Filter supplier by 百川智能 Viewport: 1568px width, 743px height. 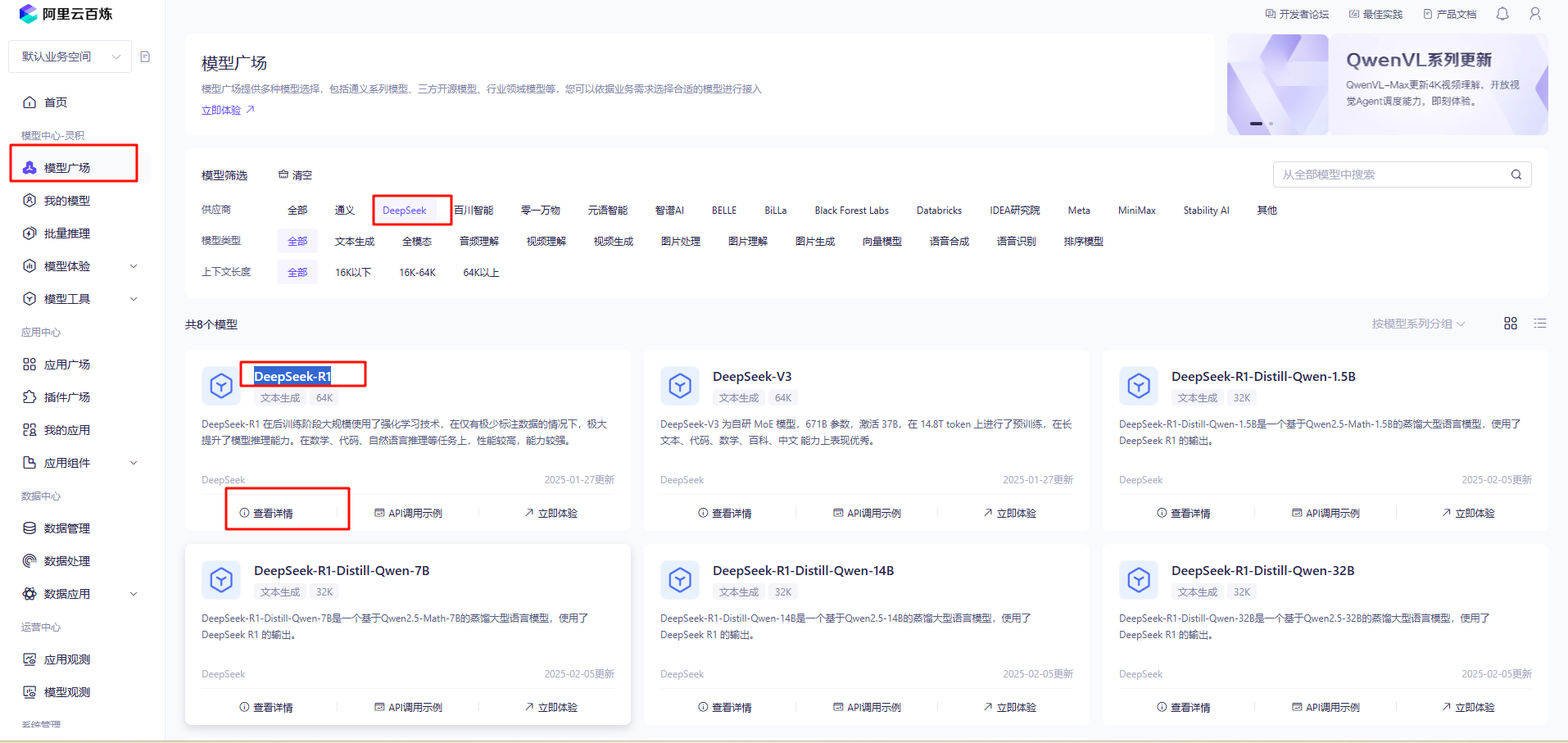(474, 211)
